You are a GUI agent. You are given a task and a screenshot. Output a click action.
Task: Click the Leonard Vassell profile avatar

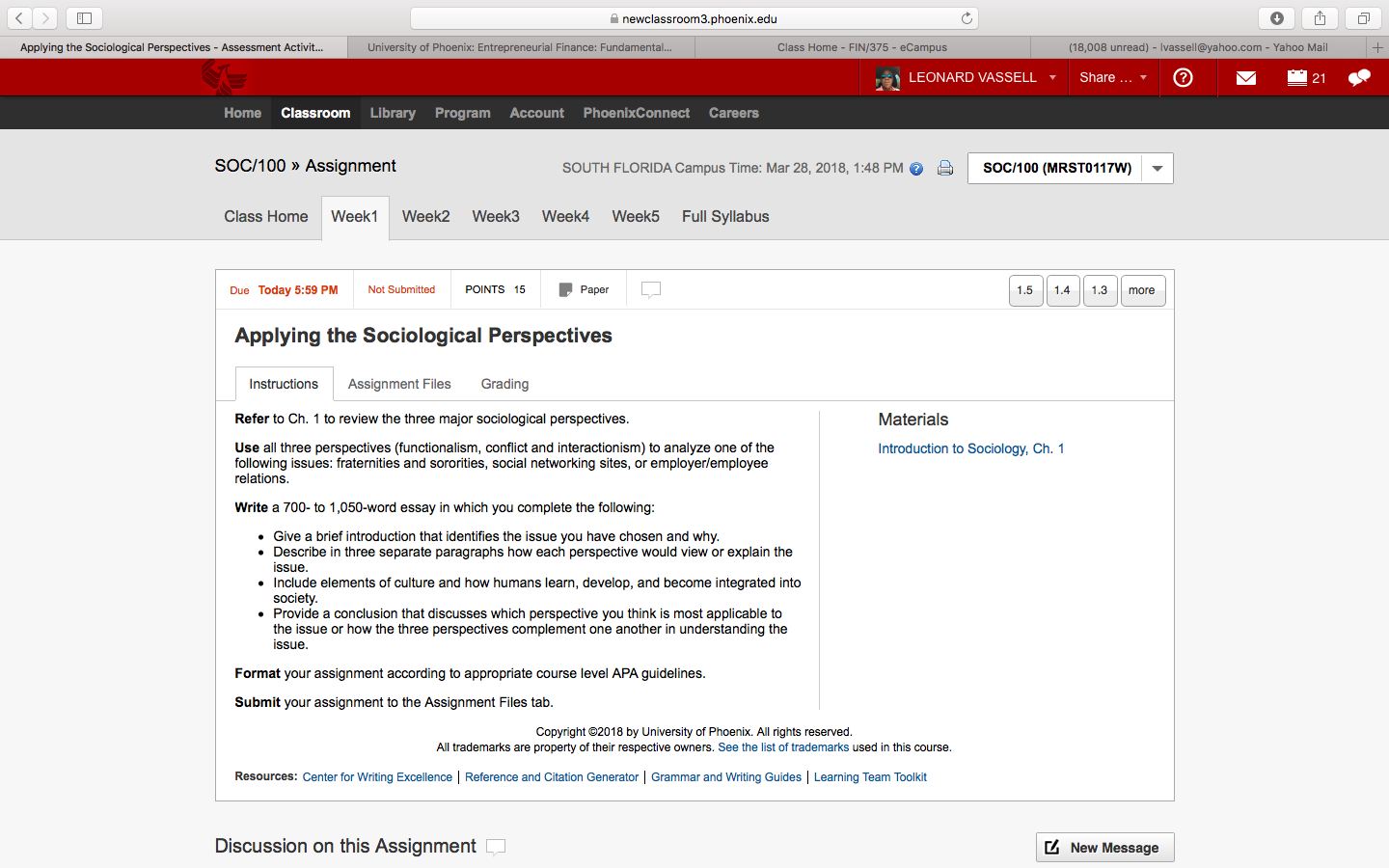coord(887,78)
